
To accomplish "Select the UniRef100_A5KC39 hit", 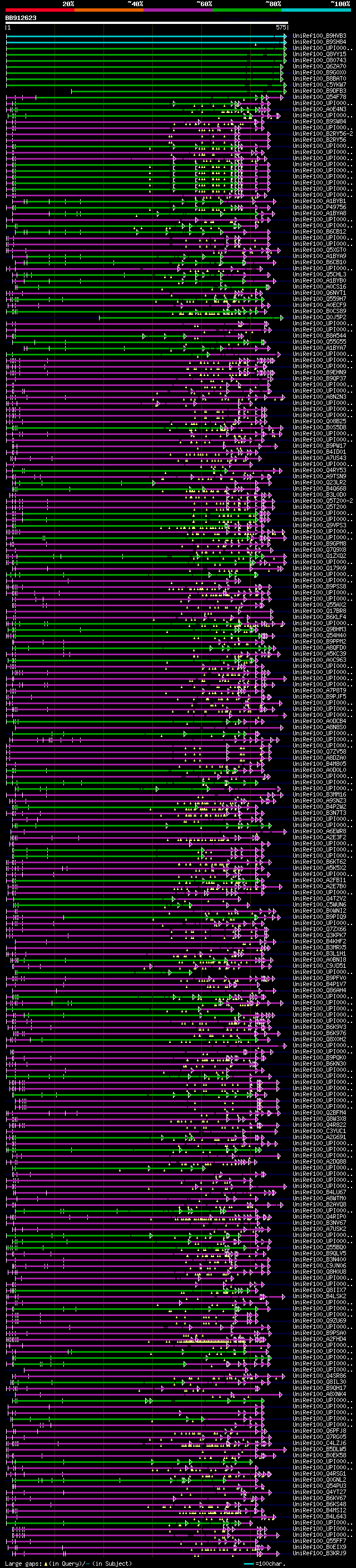I will click(x=319, y=654).
